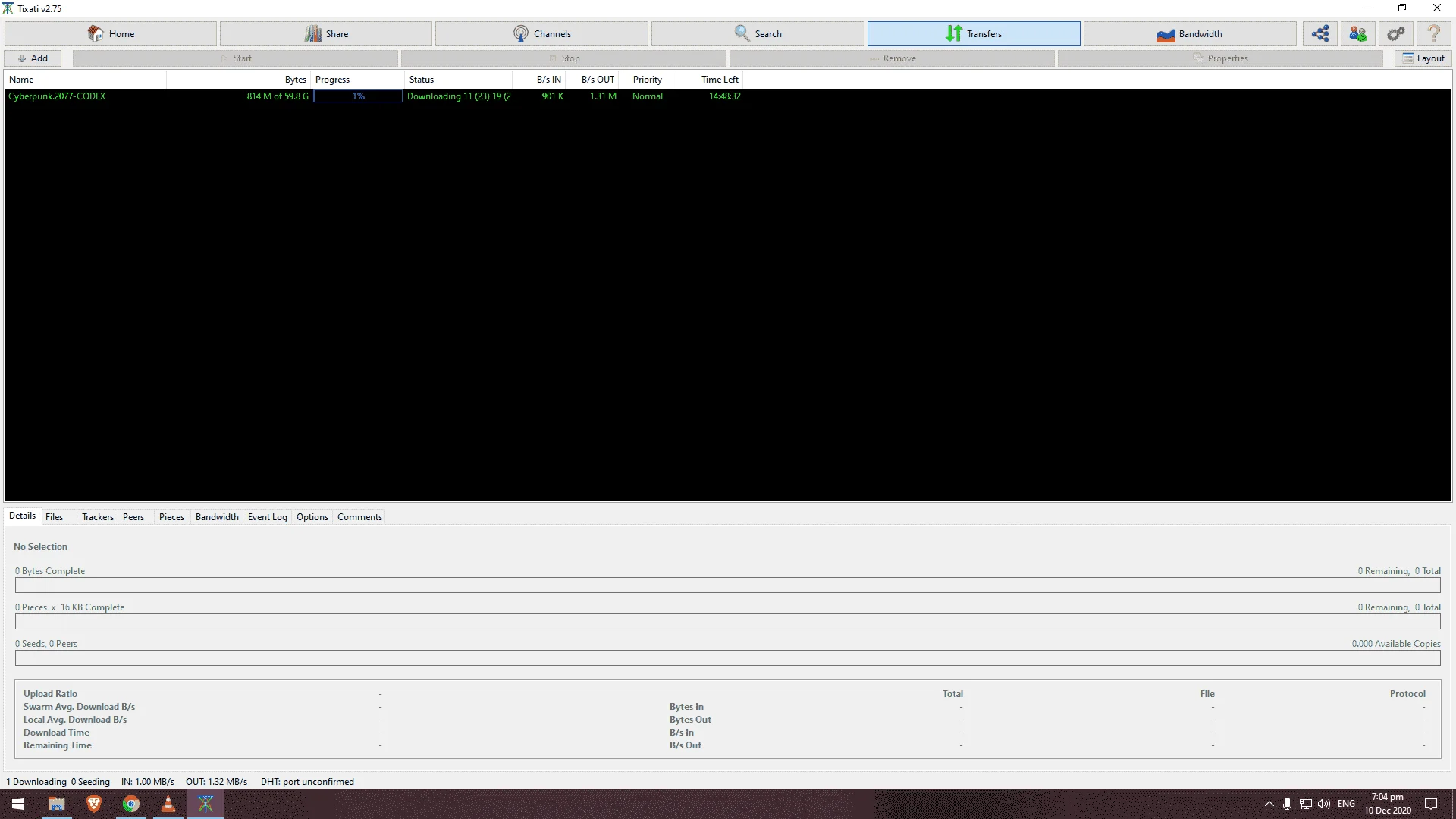The width and height of the screenshot is (1456, 819).
Task: Click the microphone tray icon
Action: (1287, 804)
